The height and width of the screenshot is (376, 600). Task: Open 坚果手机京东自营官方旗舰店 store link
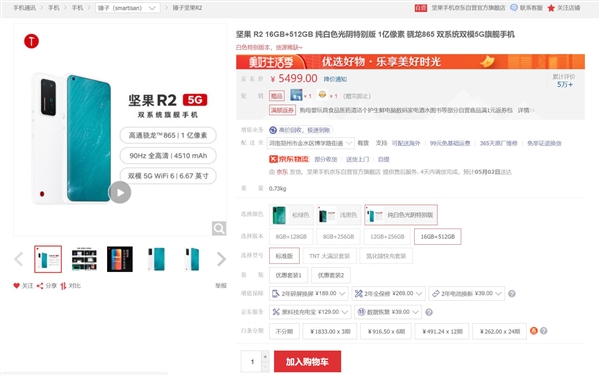coord(468,8)
